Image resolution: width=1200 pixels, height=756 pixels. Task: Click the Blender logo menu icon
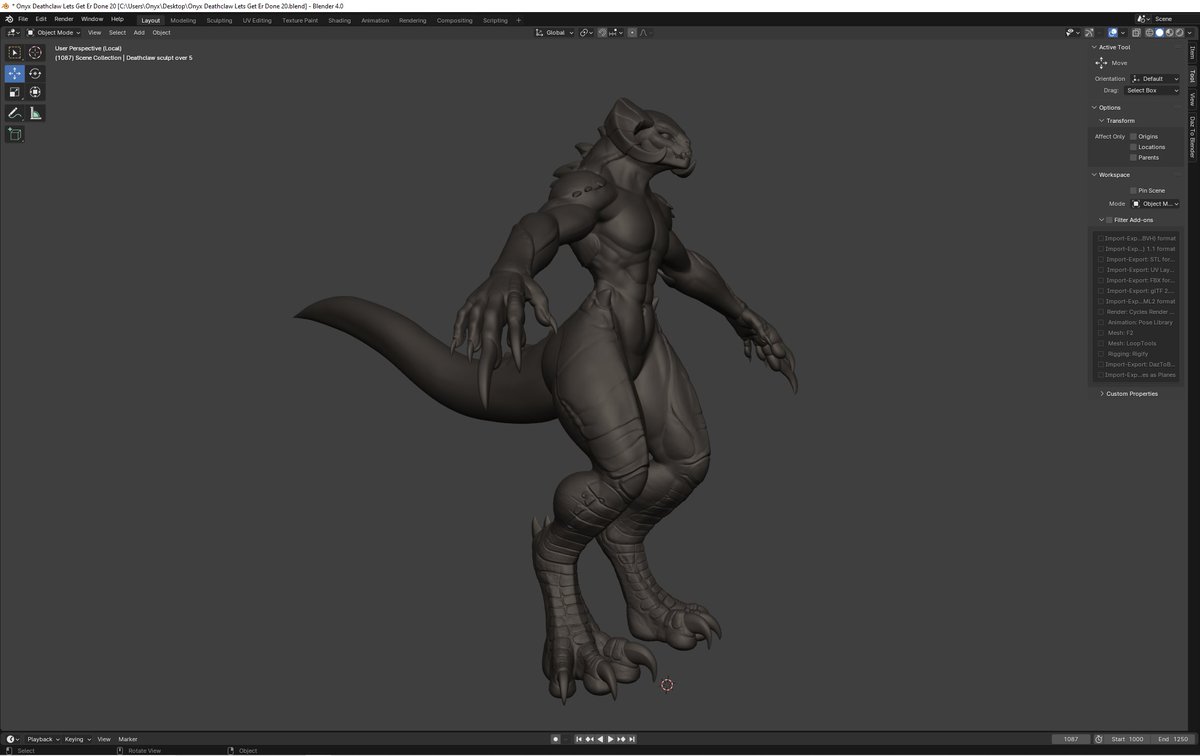[8, 19]
